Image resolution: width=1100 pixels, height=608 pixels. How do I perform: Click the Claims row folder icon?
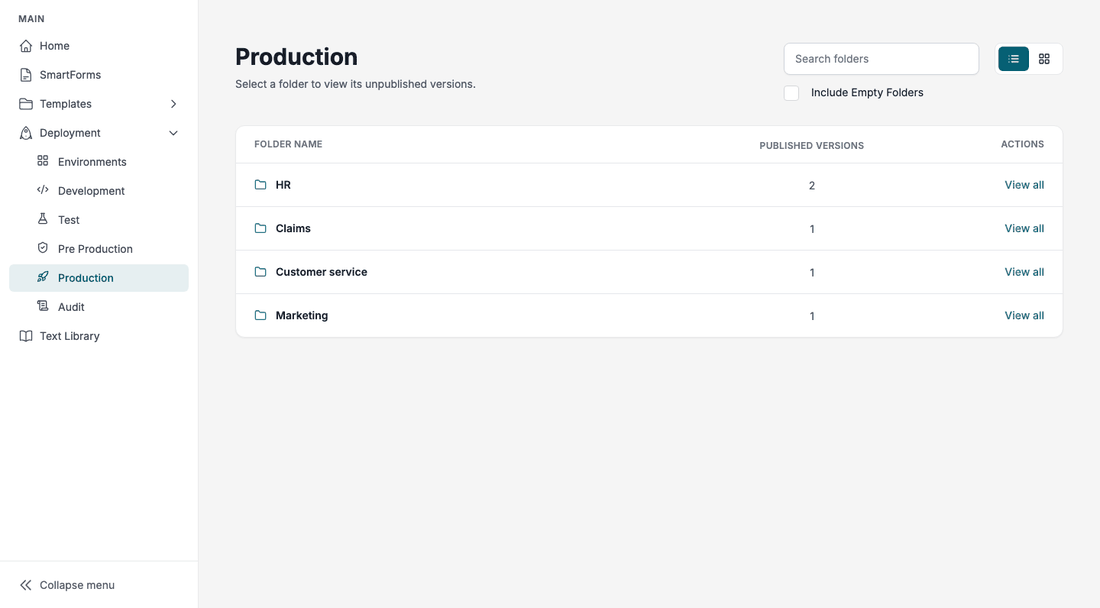260,229
